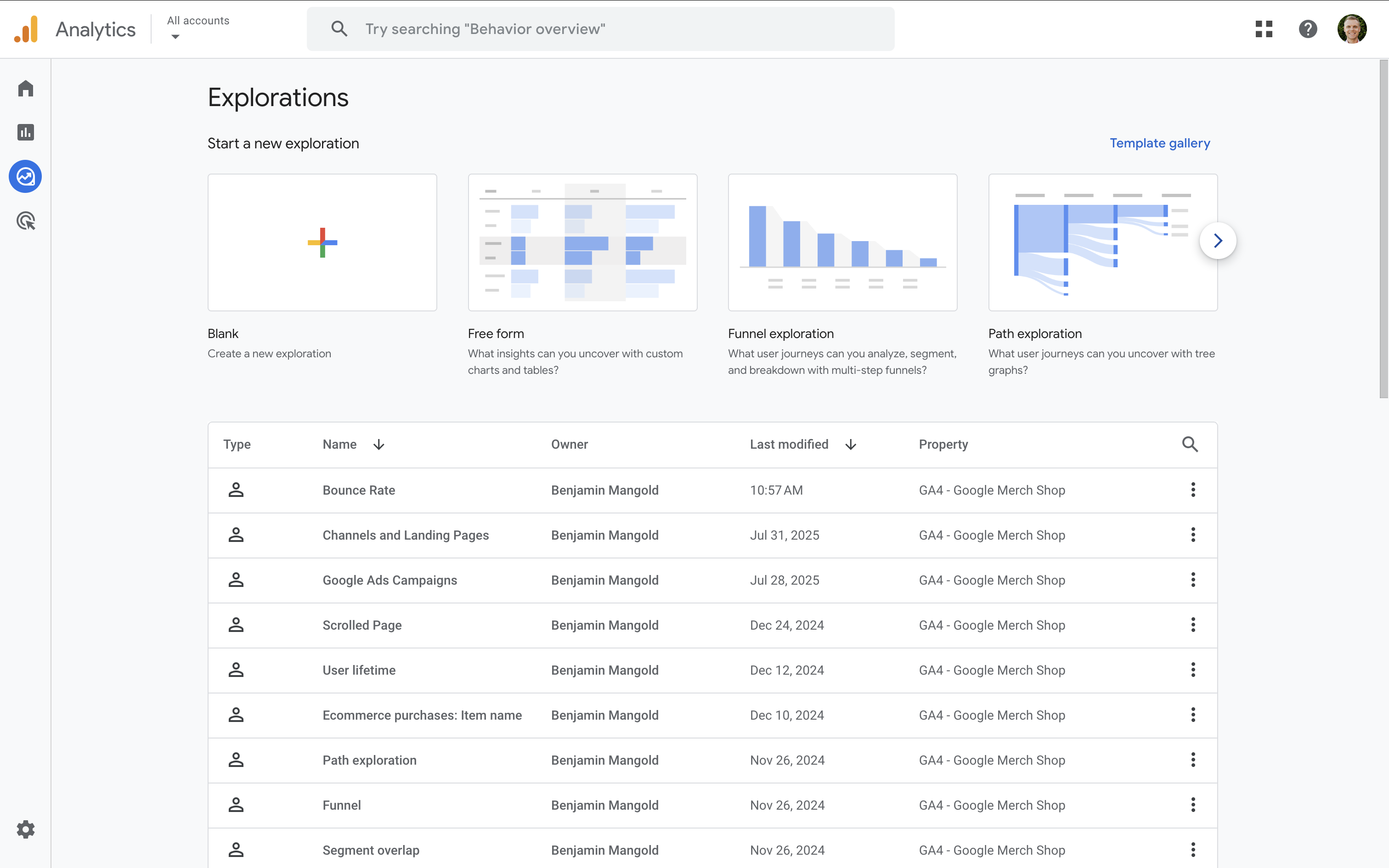This screenshot has height=868, width=1389.
Task: Open the Home icon in sidebar
Action: [x=25, y=88]
